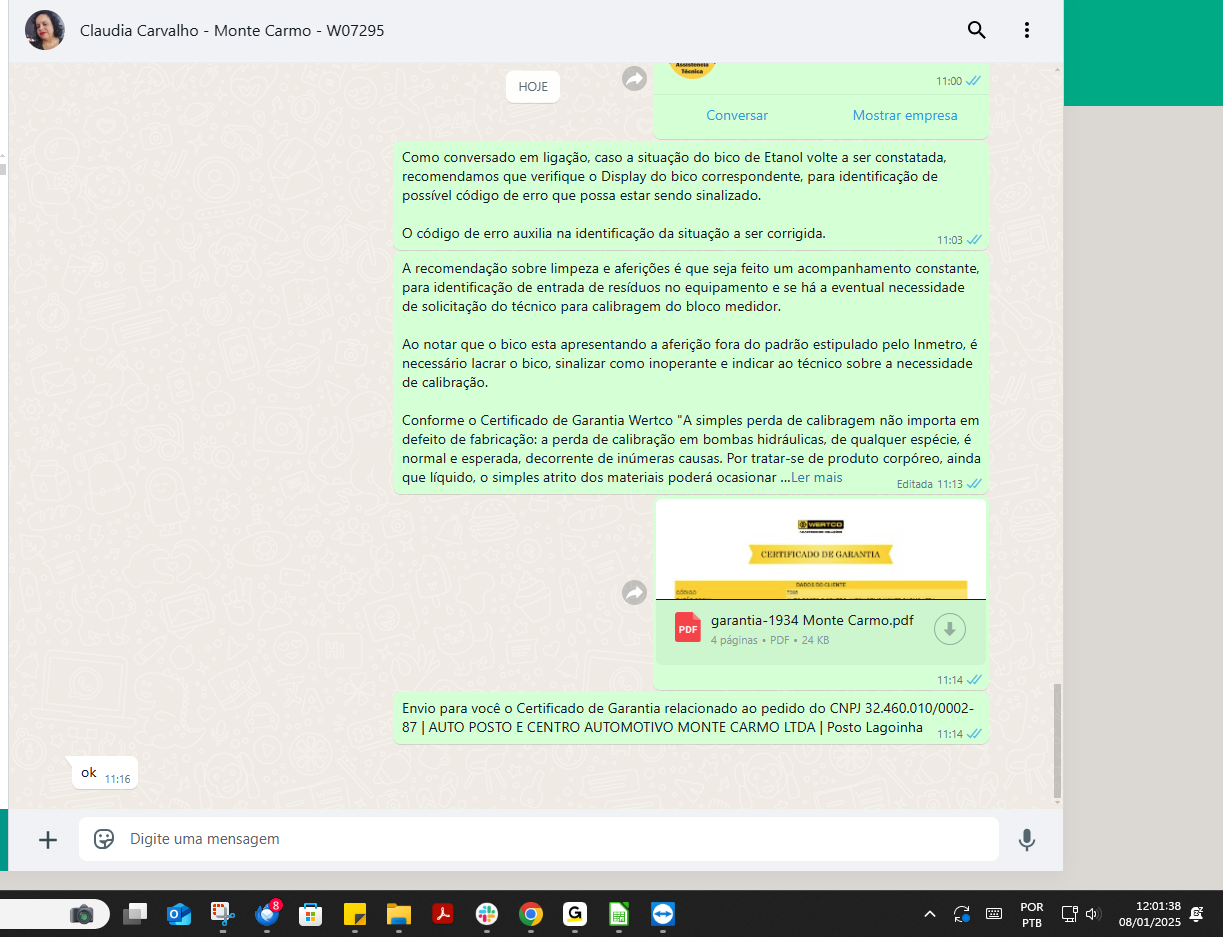Image resolution: width=1223 pixels, height=937 pixels.
Task: Expand the message with Ler mais
Action: 818,477
